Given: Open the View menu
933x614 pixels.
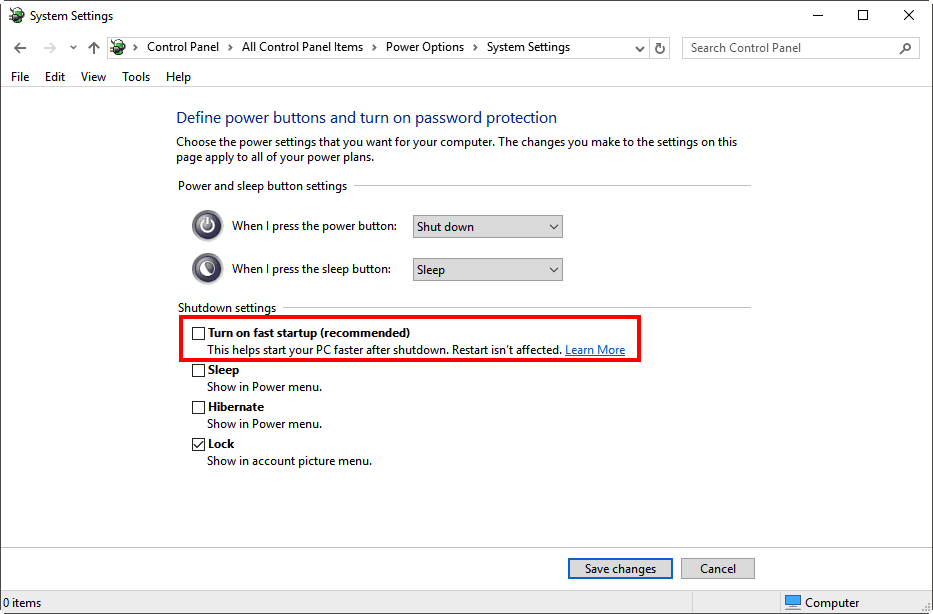Looking at the screenshot, I should coord(93,76).
